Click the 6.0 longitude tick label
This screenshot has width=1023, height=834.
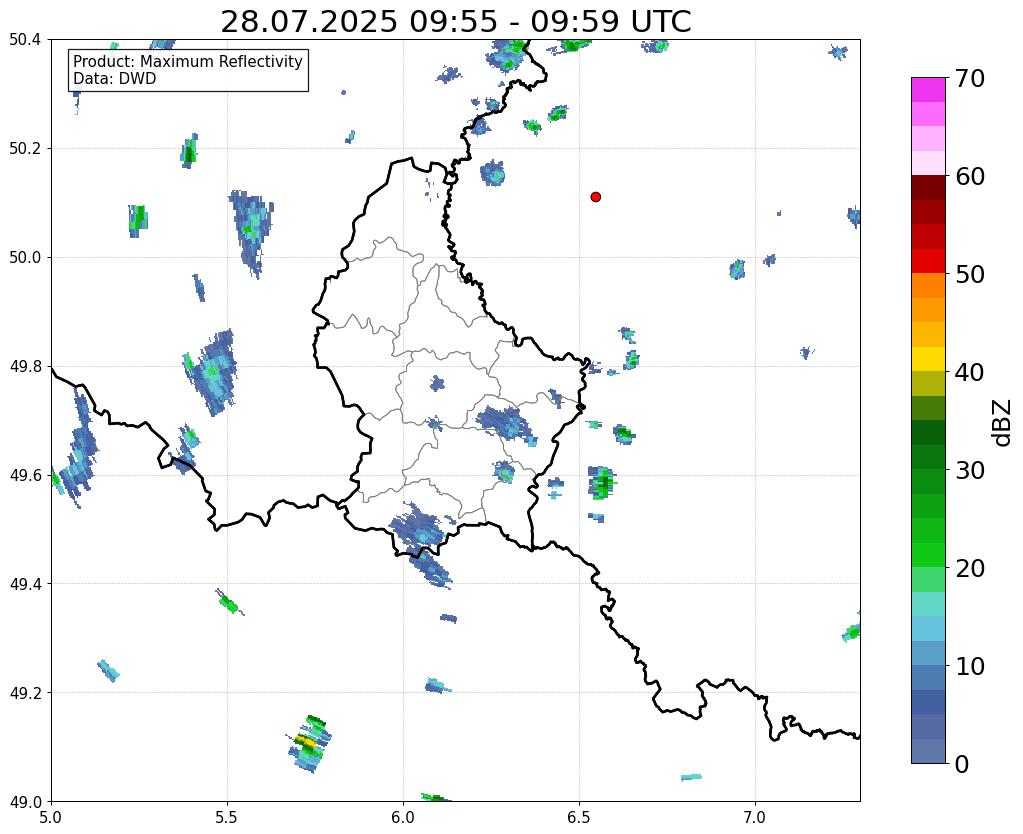pyautogui.click(x=403, y=817)
